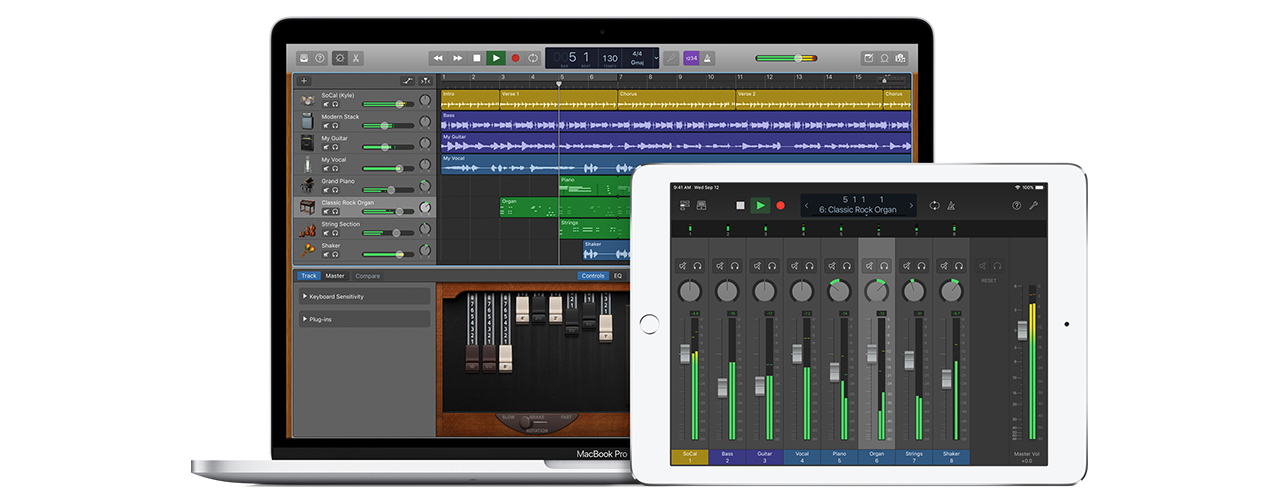Image resolution: width=1280 pixels, height=500 pixels.
Task: Open the Library in GarageBand toolbar
Action: coord(303,58)
